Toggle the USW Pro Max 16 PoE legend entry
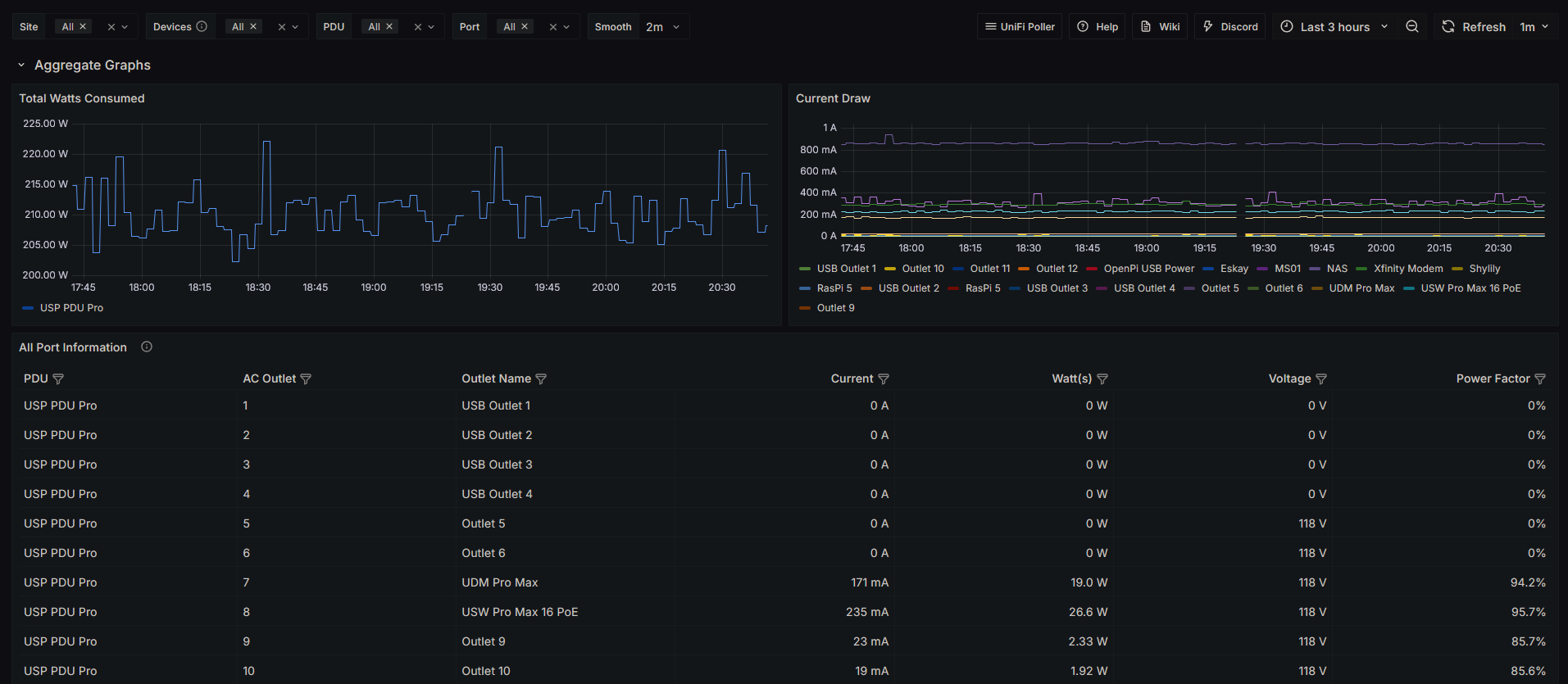This screenshot has width=1568, height=684. tap(1470, 288)
